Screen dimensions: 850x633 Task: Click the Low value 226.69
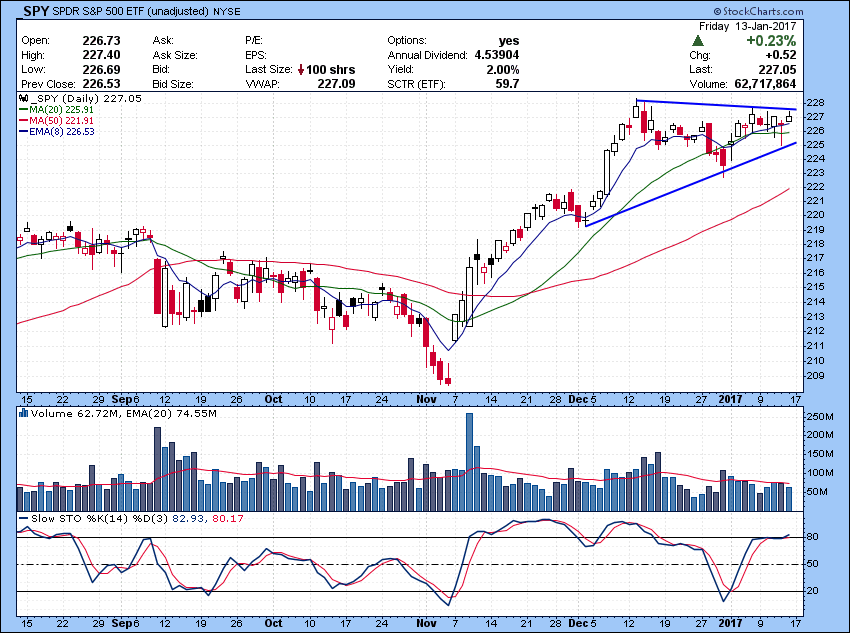point(101,69)
